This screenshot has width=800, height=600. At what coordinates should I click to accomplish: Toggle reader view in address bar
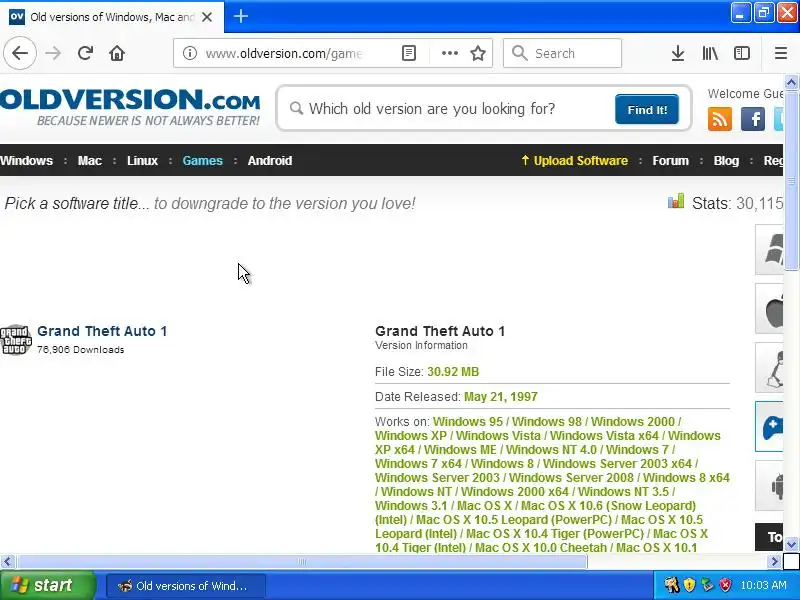(409, 53)
